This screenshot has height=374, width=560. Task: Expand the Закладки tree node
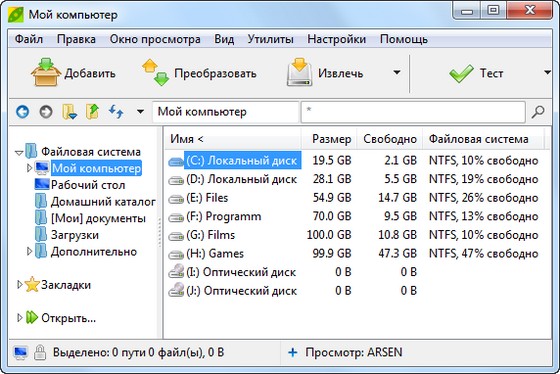pos(20,284)
